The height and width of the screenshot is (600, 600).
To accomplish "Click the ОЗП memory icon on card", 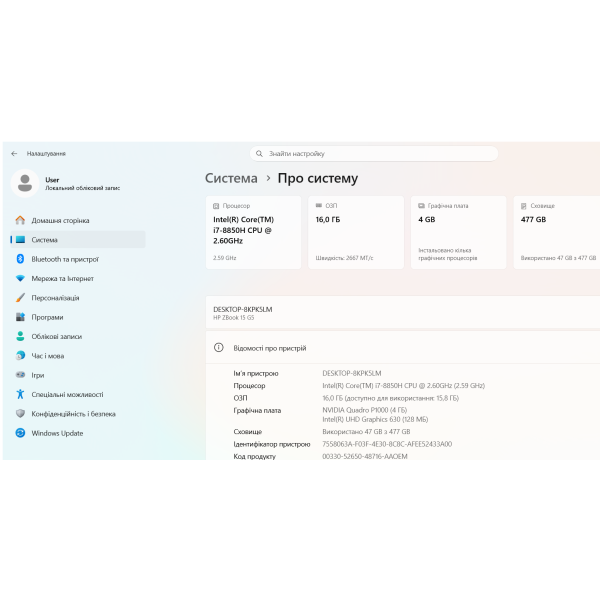I will coord(318,205).
